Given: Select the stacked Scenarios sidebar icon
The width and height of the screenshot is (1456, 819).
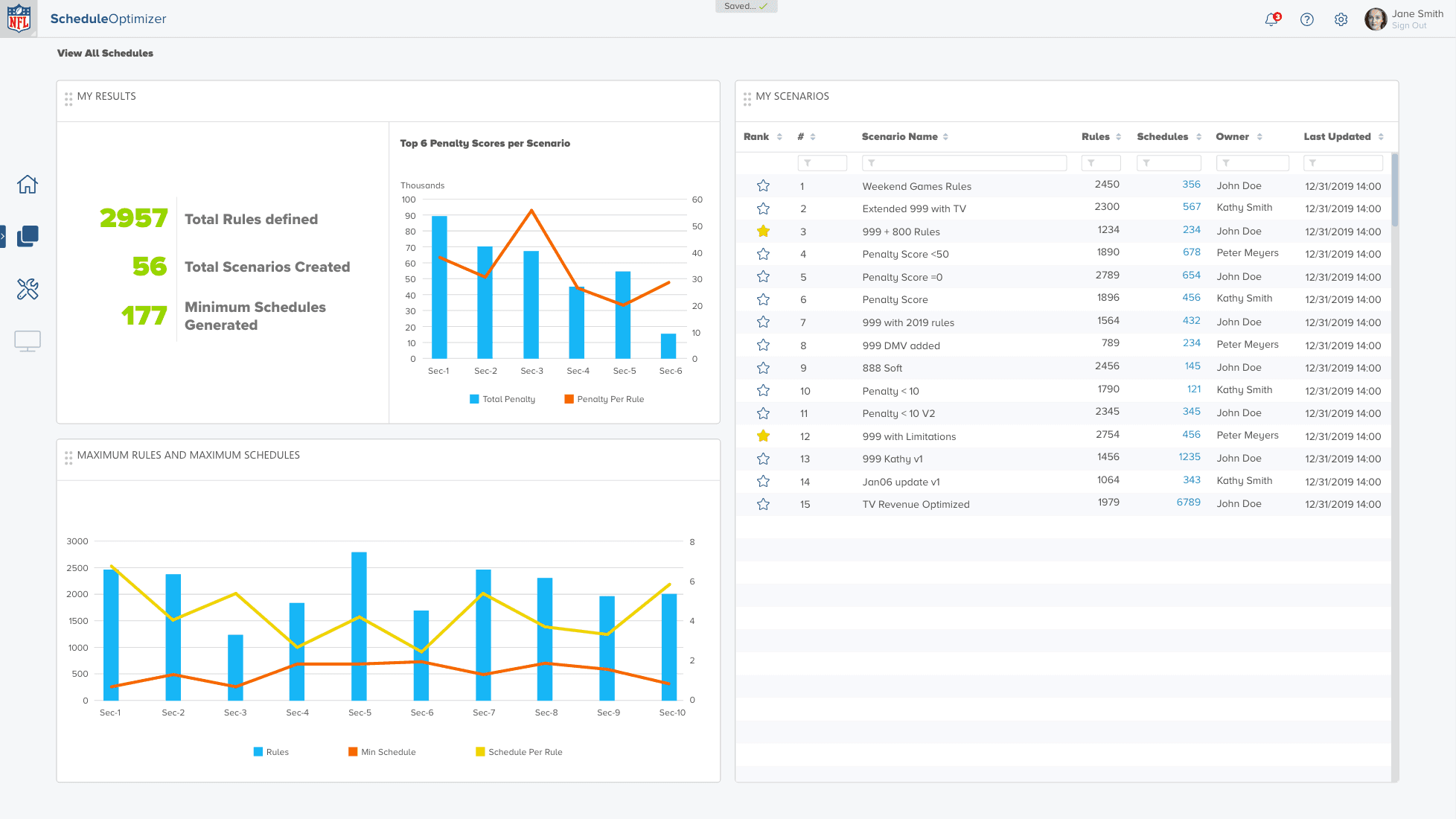Looking at the screenshot, I should [28, 236].
